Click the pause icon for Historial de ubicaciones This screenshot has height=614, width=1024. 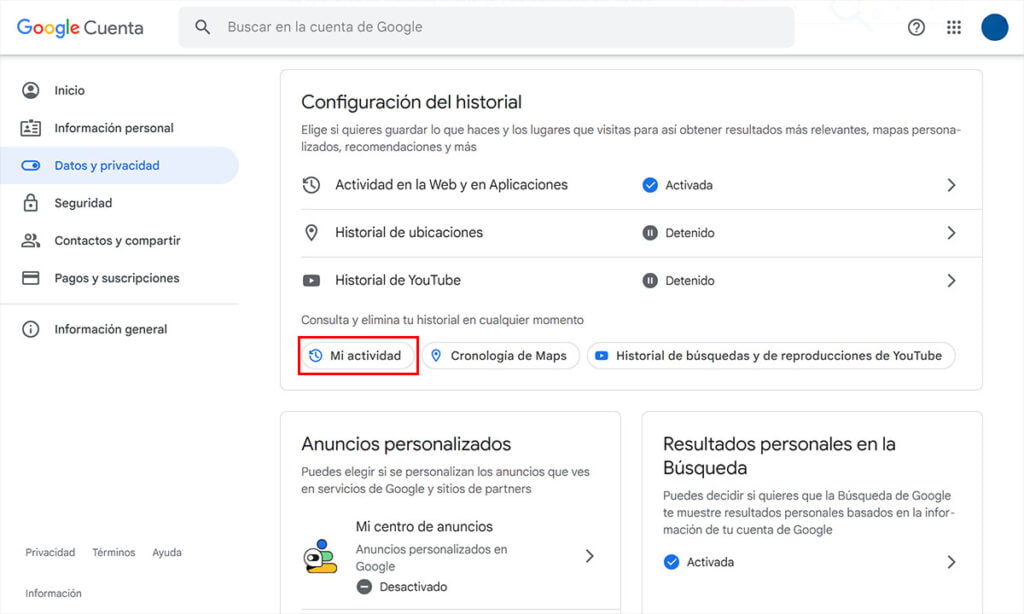tap(650, 233)
